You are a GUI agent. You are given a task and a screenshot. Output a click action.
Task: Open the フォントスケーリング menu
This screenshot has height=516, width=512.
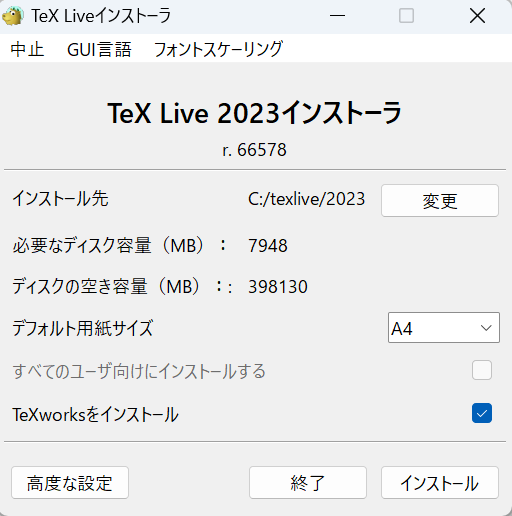click(x=218, y=49)
